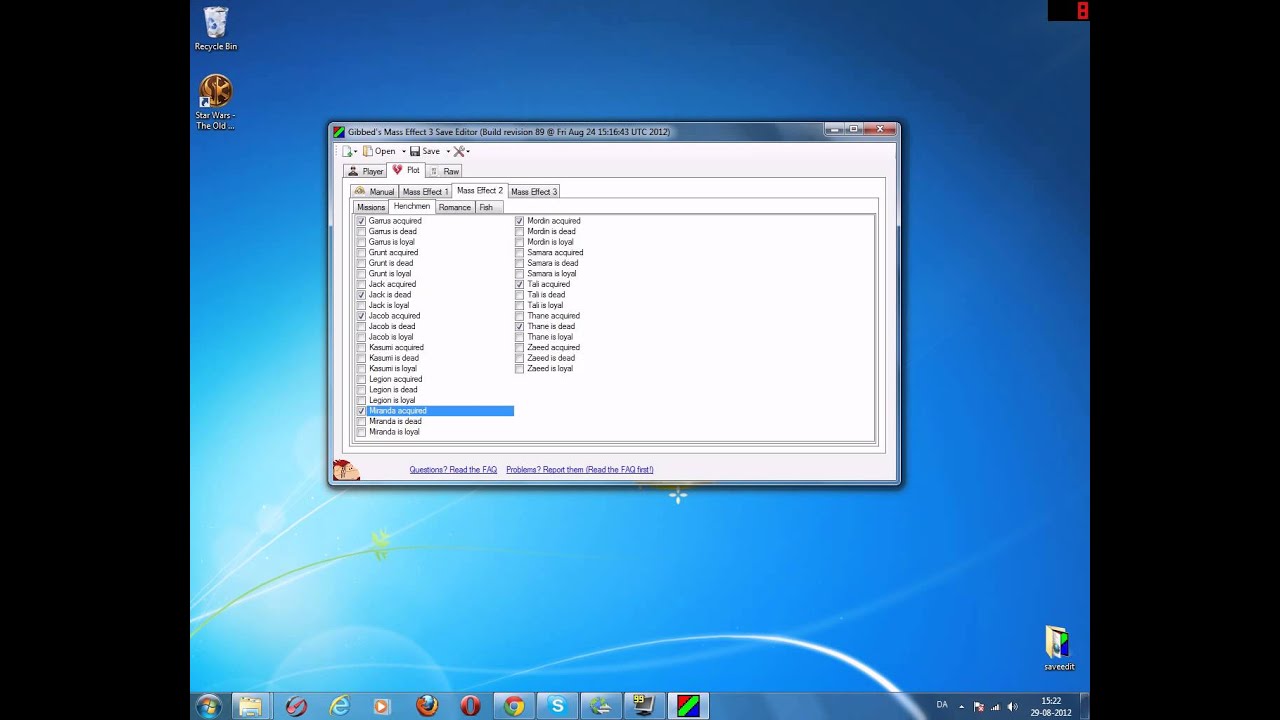
Task: Uncheck Jacob acquired checkbox
Action: (361, 316)
